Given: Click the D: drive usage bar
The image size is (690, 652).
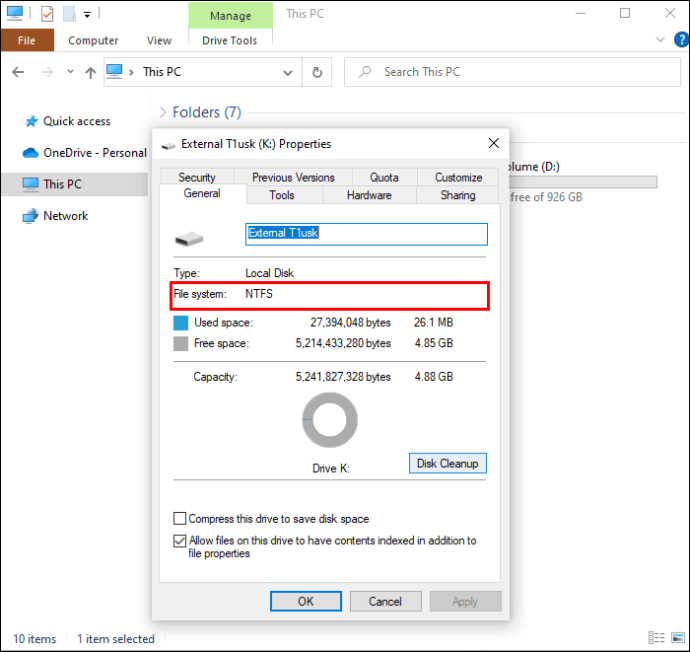Looking at the screenshot, I should click(x=583, y=182).
